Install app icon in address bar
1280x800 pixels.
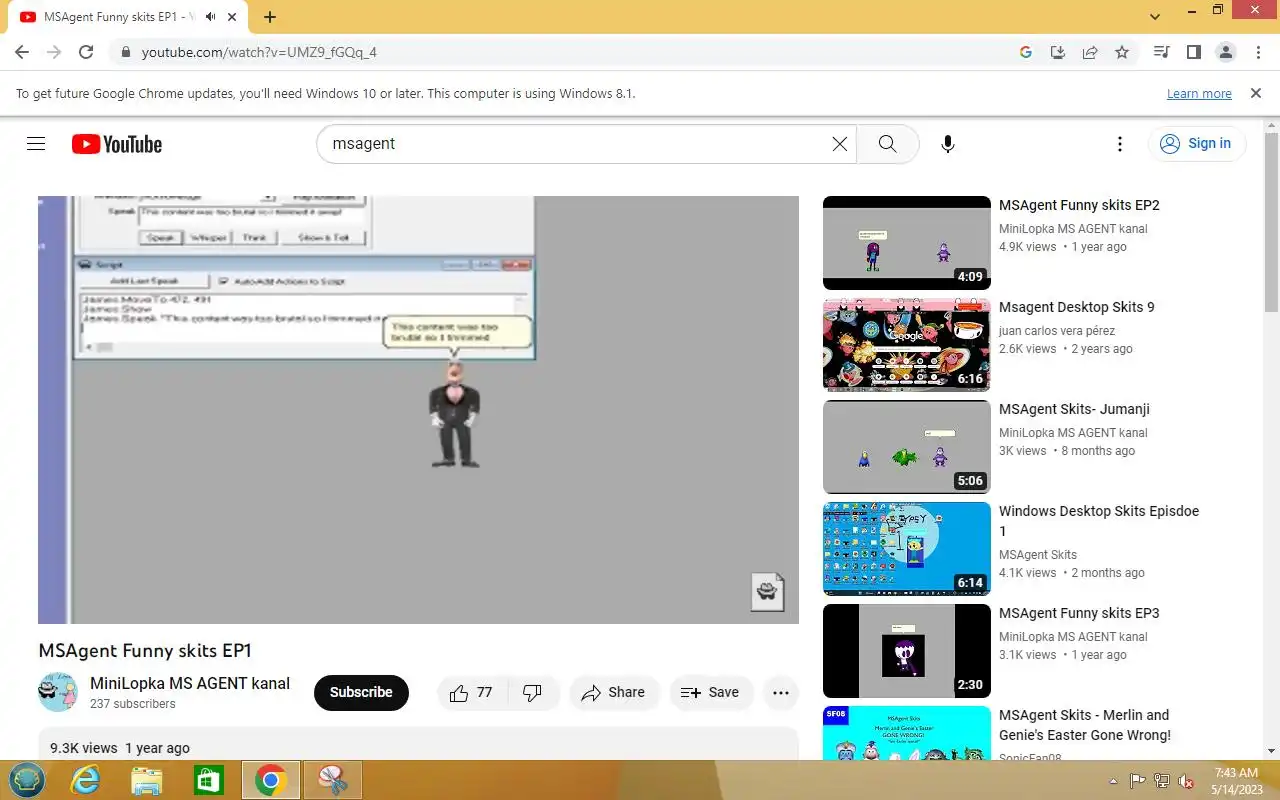[1058, 52]
